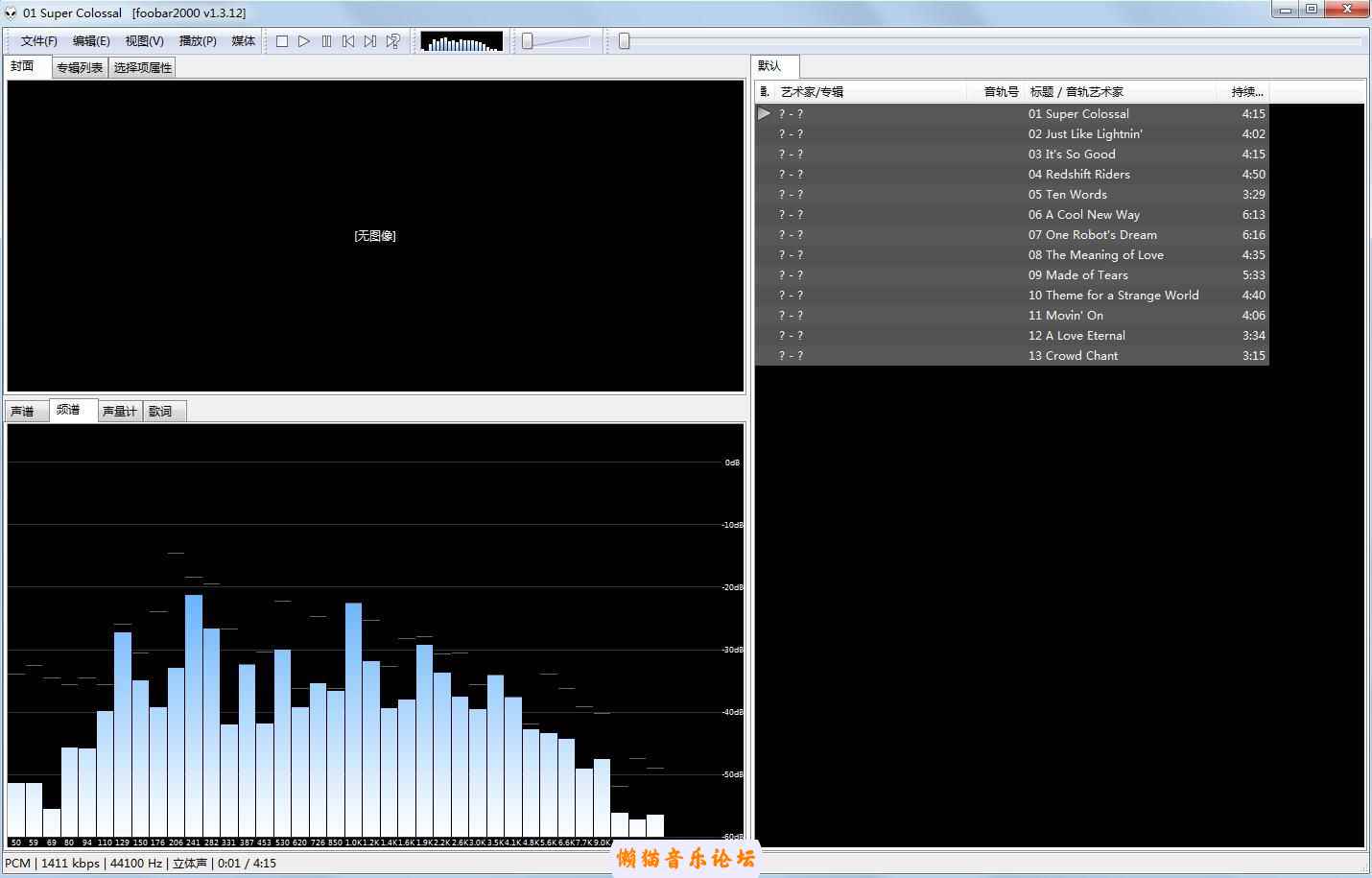Sort by the 音轨号 column header
The width and height of the screenshot is (1372, 878).
pos(996,92)
